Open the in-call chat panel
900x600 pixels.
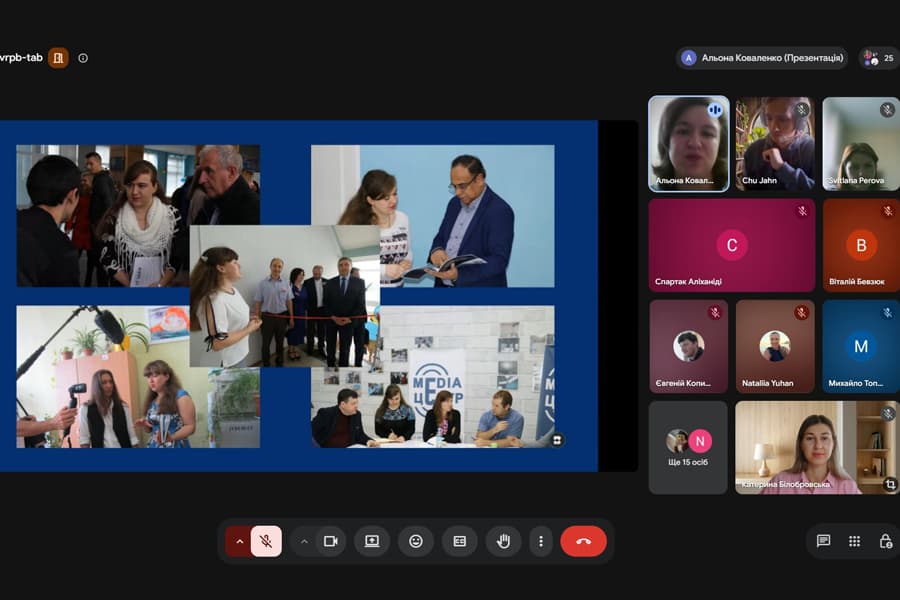(x=823, y=541)
